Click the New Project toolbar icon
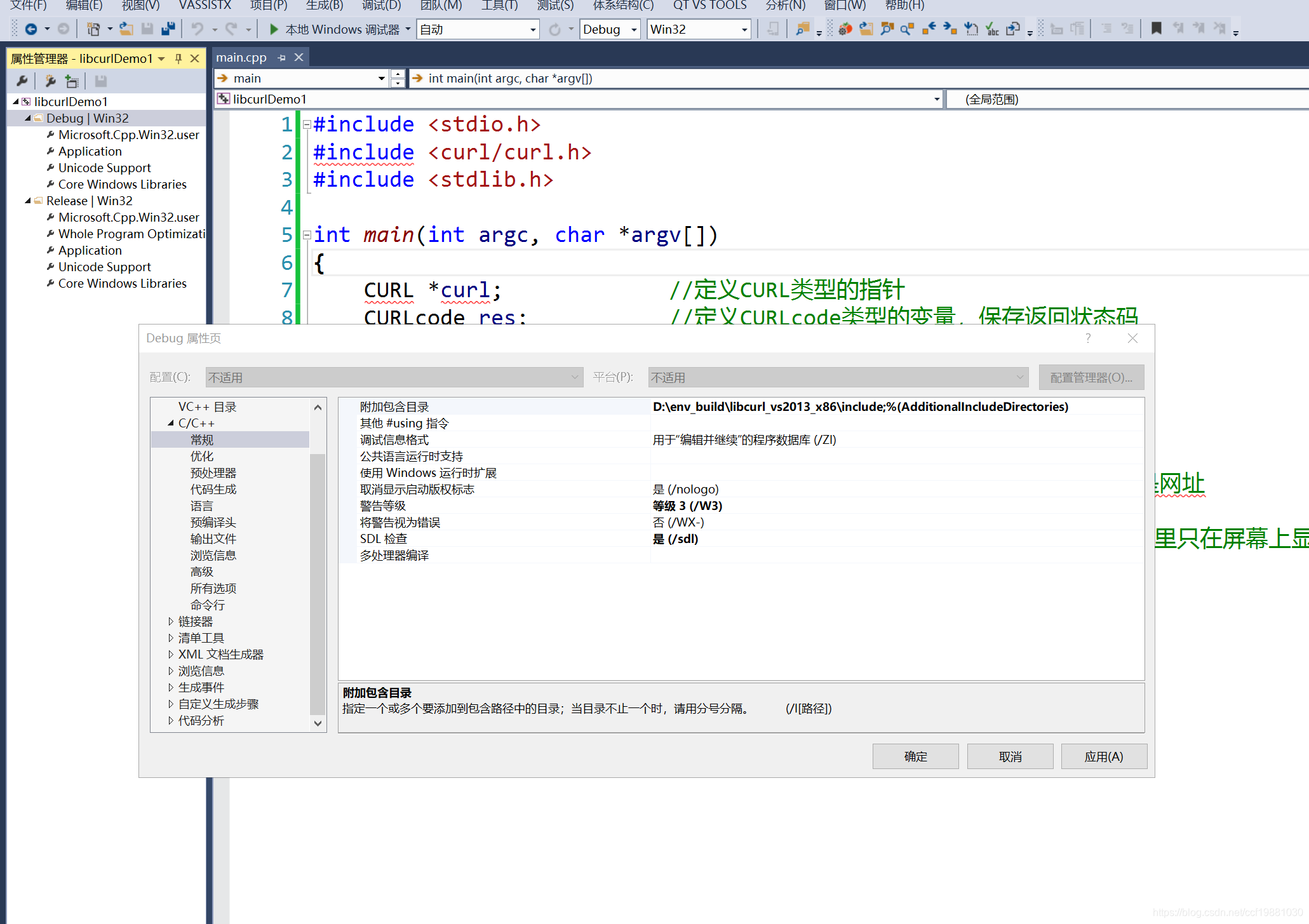 (x=94, y=29)
